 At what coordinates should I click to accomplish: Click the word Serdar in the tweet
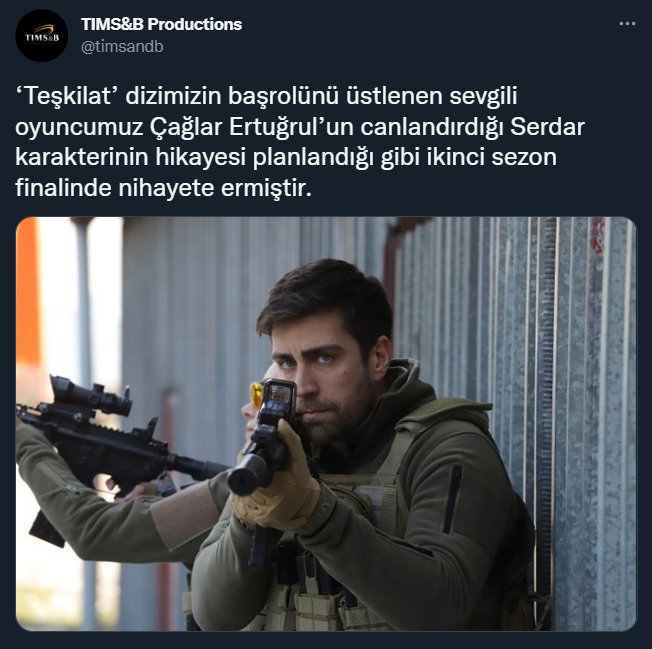point(547,127)
